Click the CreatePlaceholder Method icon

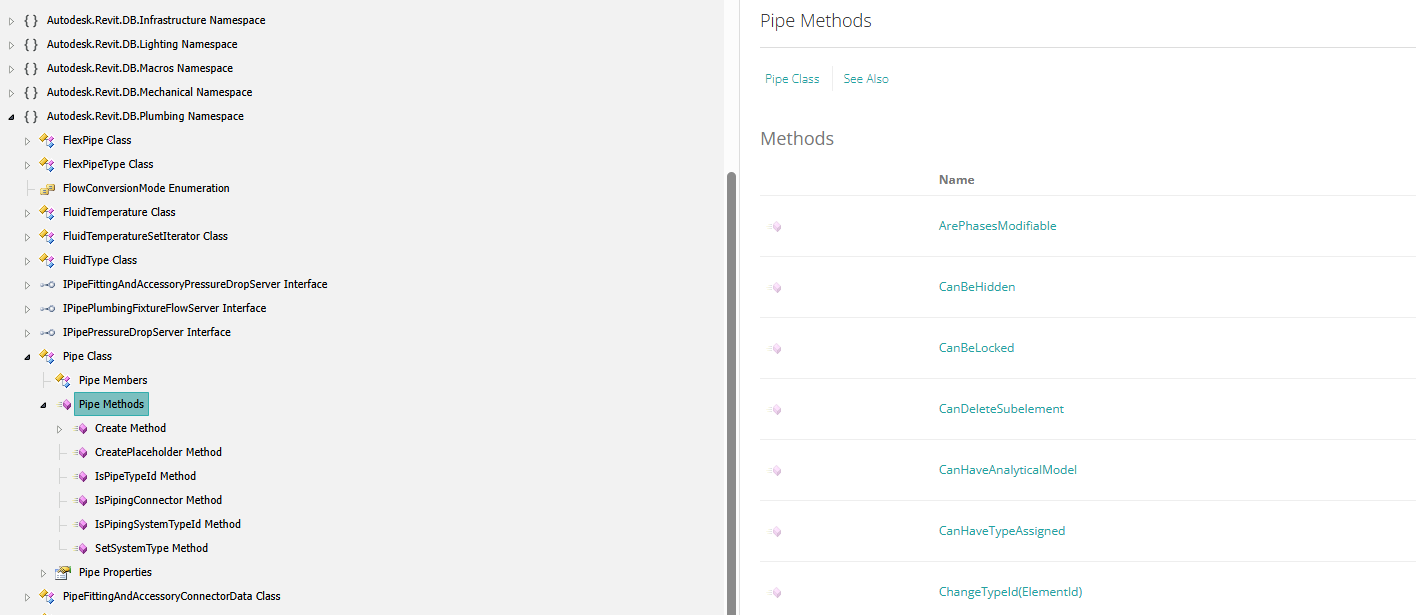[x=80, y=452]
